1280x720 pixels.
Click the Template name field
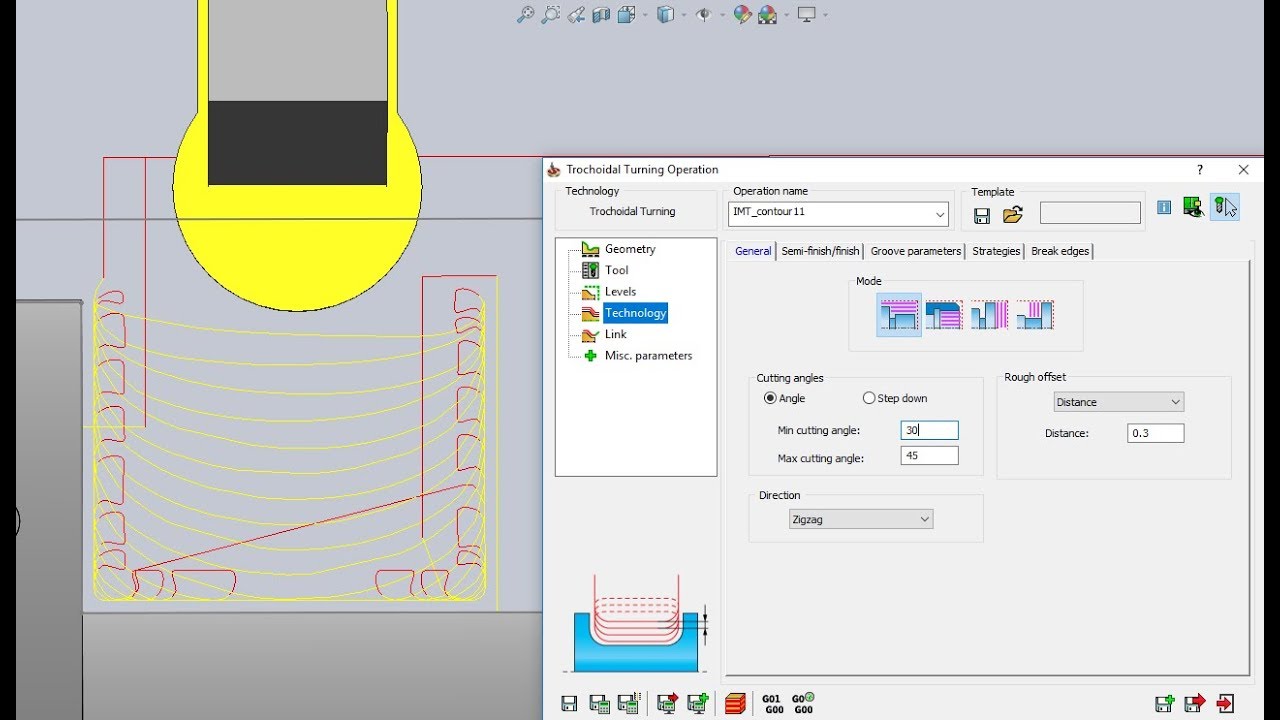pos(1090,213)
